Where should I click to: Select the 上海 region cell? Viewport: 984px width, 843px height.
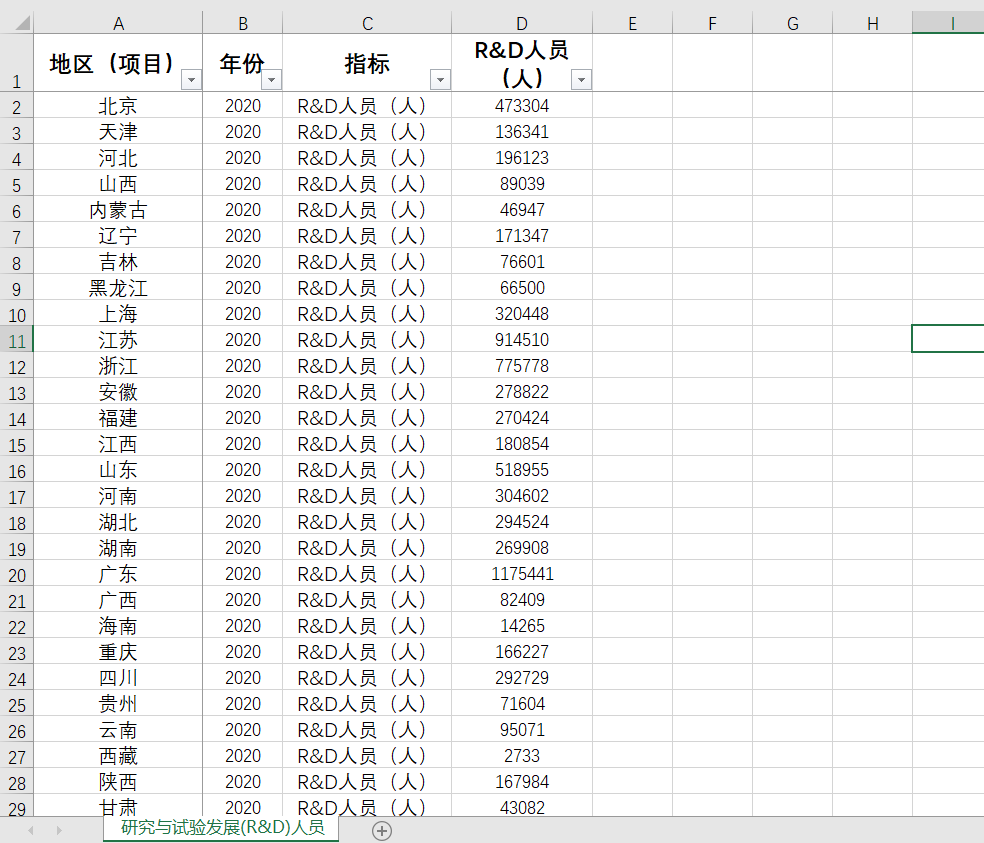click(118, 314)
